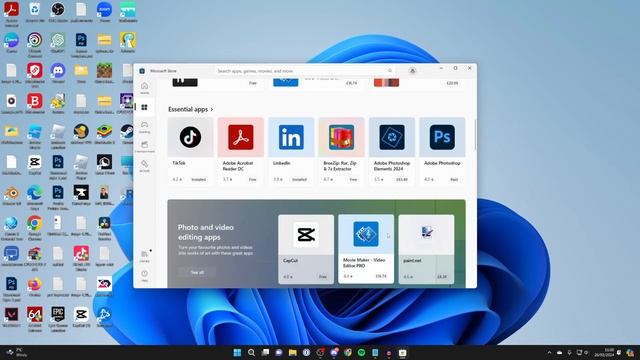The image size is (640, 360).
Task: Click the Store window vertical scrollbar
Action: (x=475, y=135)
